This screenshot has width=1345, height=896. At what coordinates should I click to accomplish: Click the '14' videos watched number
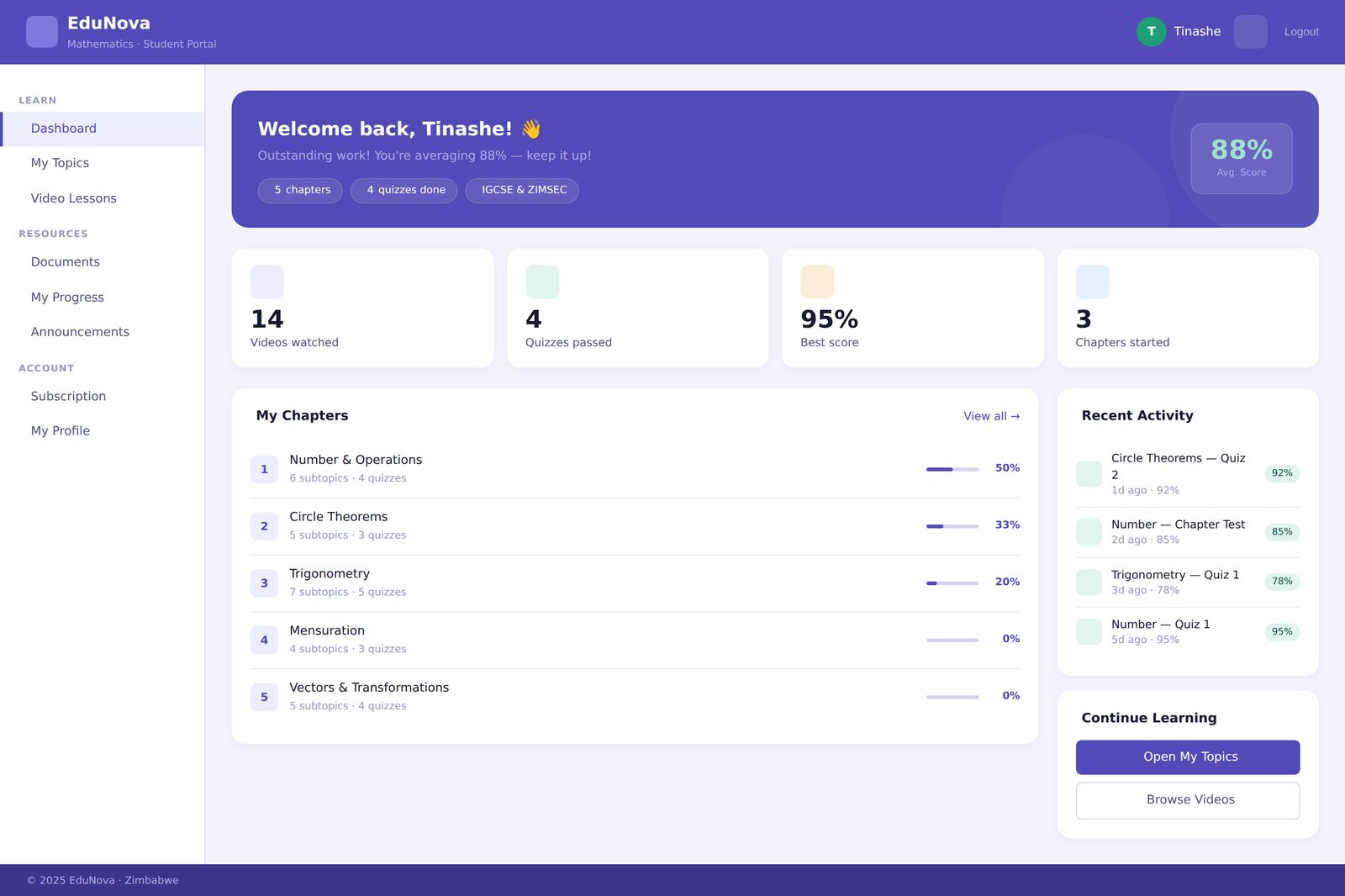267,319
